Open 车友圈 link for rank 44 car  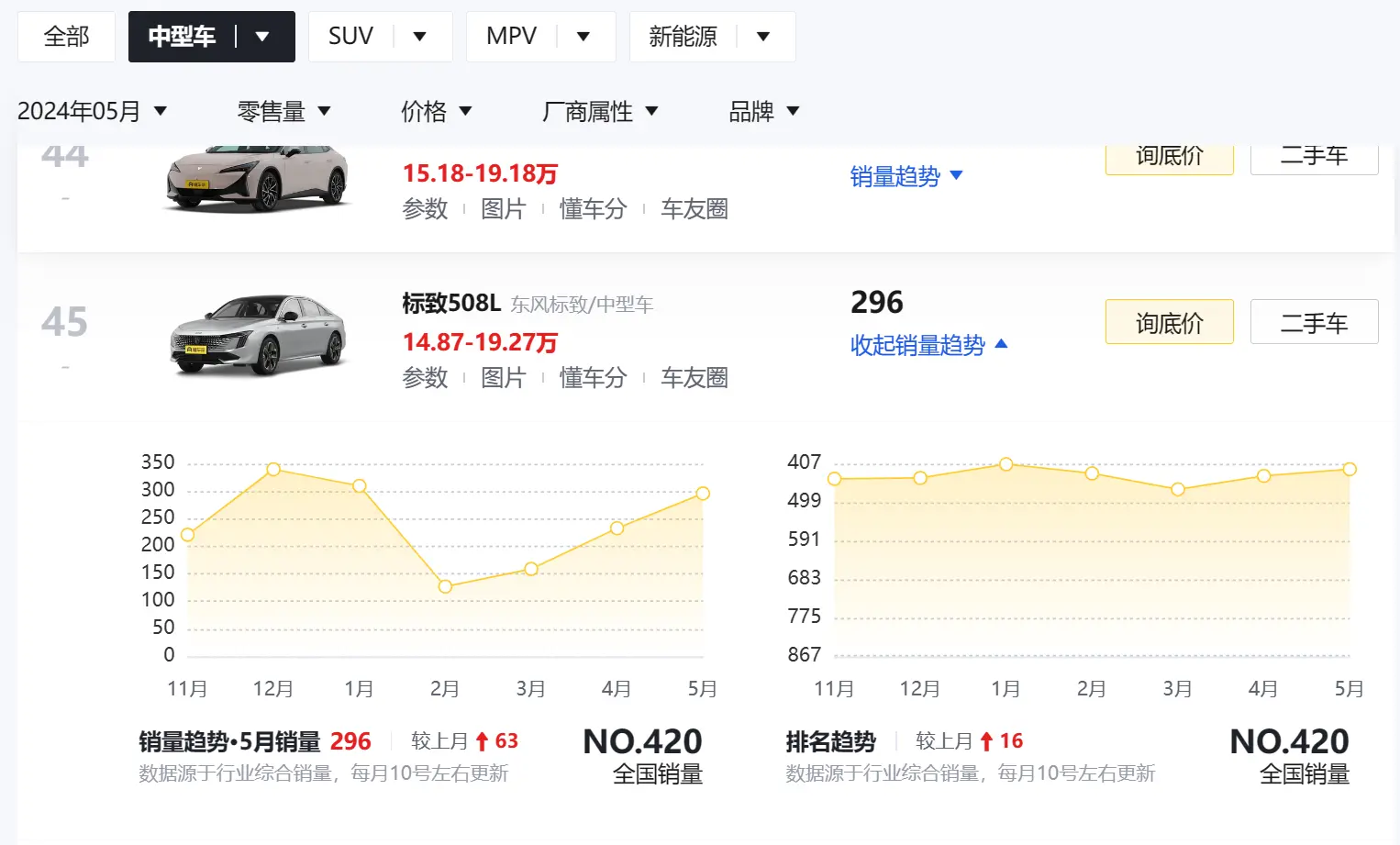pos(694,209)
